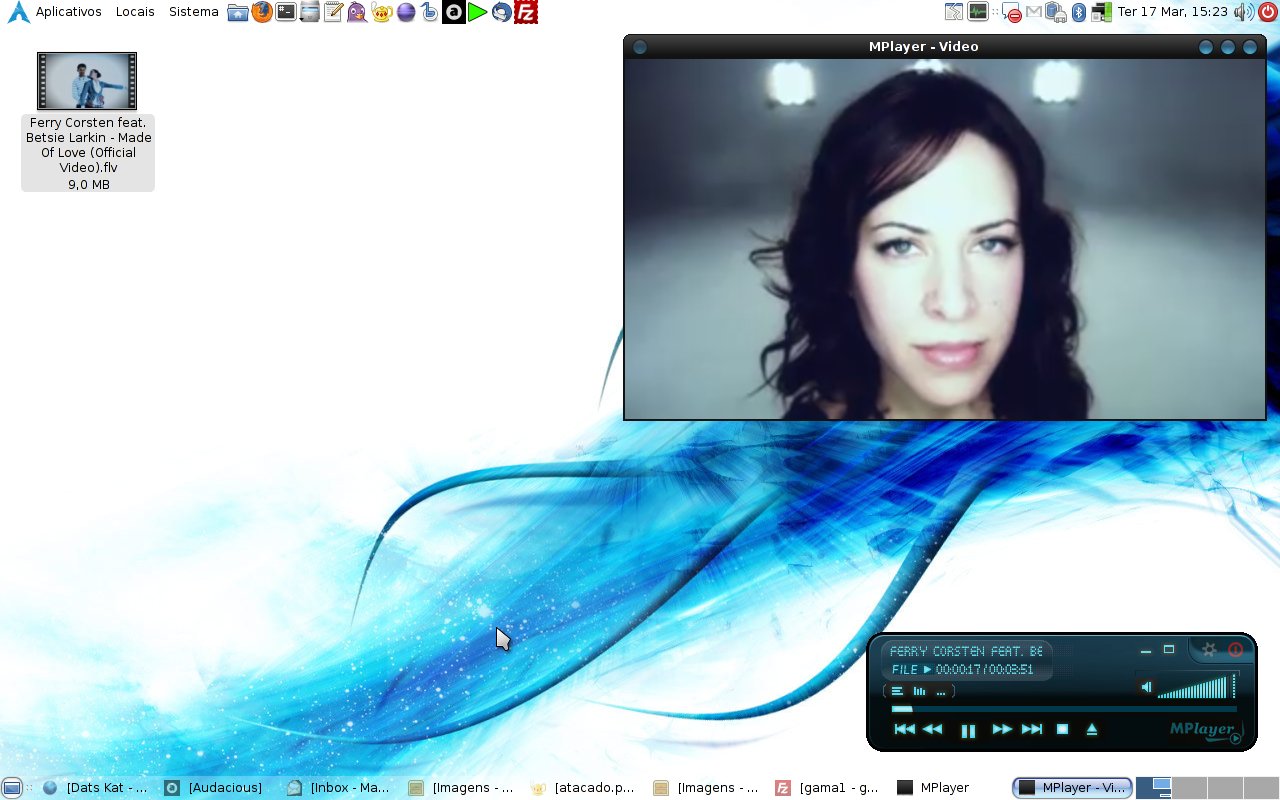Open the MPlayer equalizer bars icon
Image resolution: width=1280 pixels, height=800 pixels.
[919, 691]
